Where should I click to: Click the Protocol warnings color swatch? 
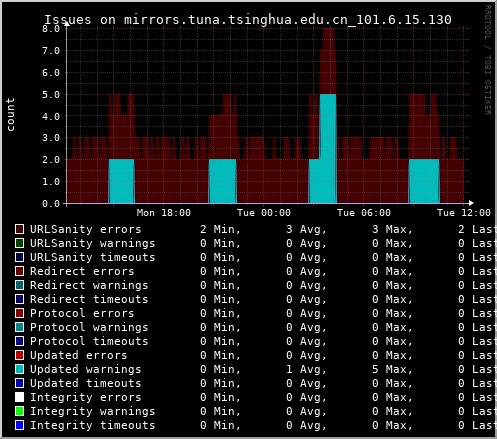coord(19,327)
